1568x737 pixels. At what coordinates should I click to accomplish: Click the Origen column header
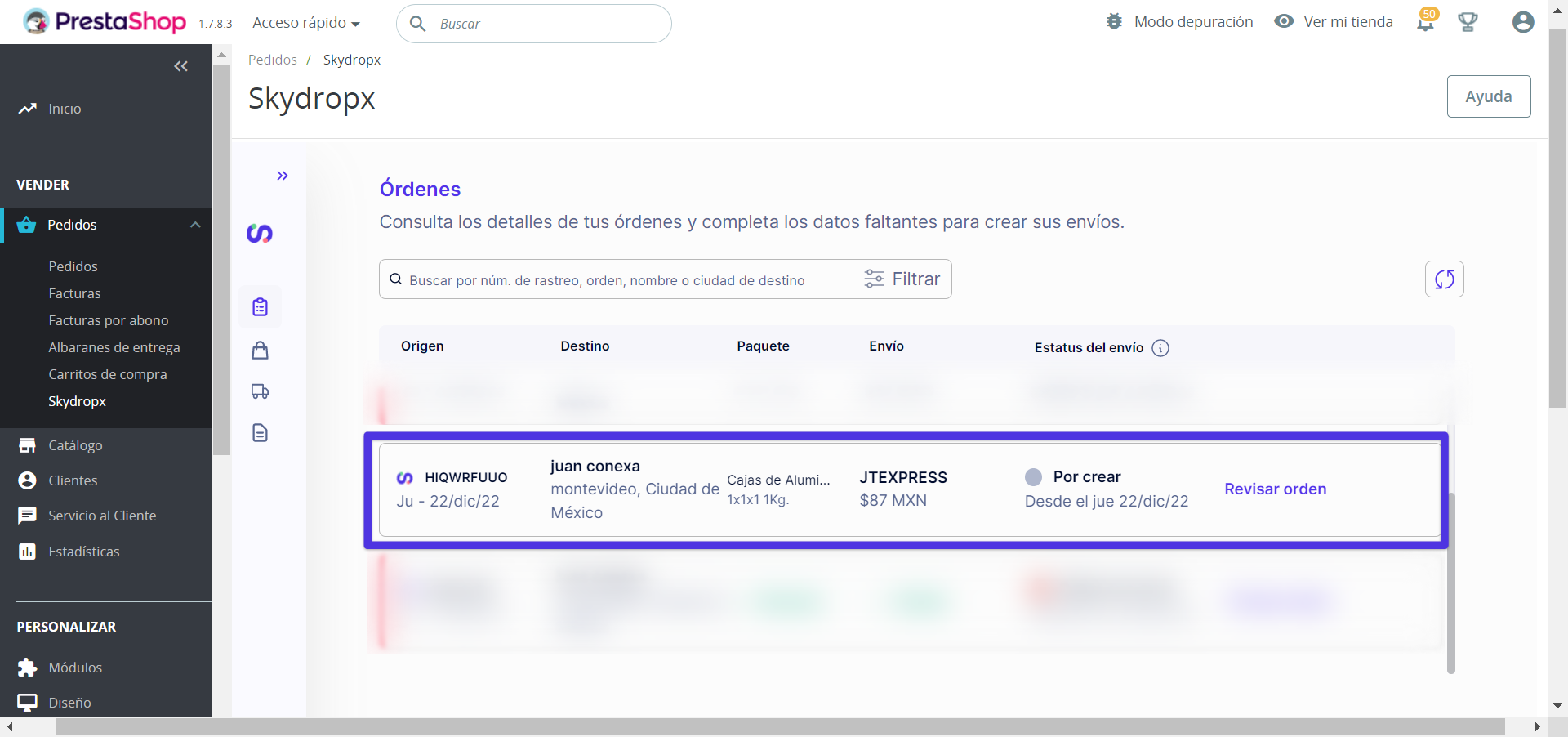pos(422,346)
